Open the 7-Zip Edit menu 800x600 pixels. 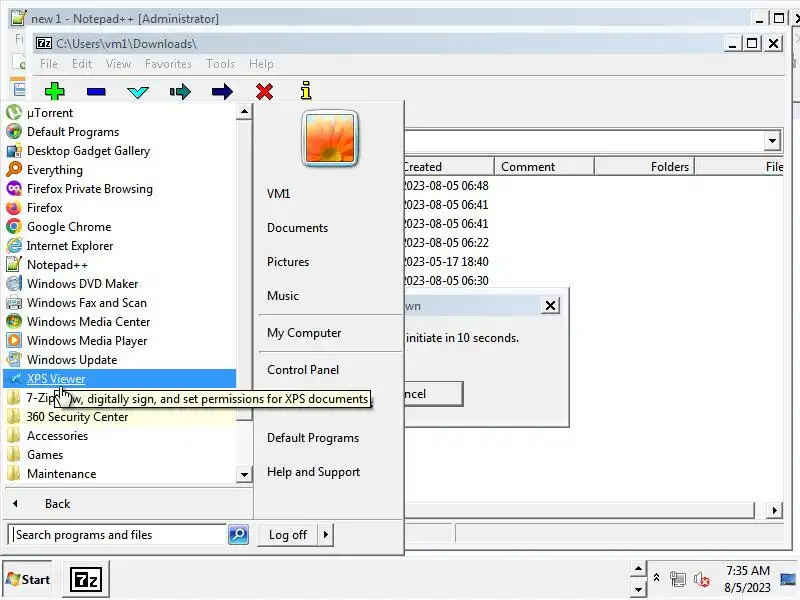pos(82,64)
